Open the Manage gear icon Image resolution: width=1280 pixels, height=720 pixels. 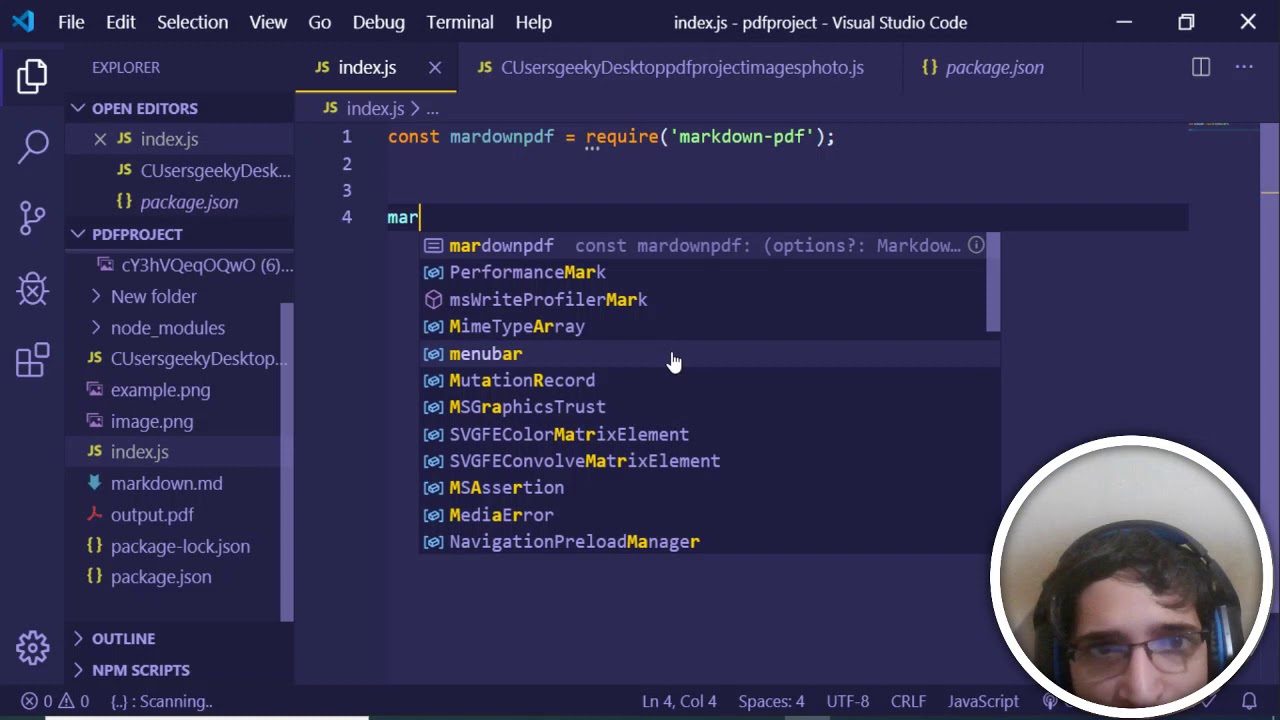click(x=32, y=647)
